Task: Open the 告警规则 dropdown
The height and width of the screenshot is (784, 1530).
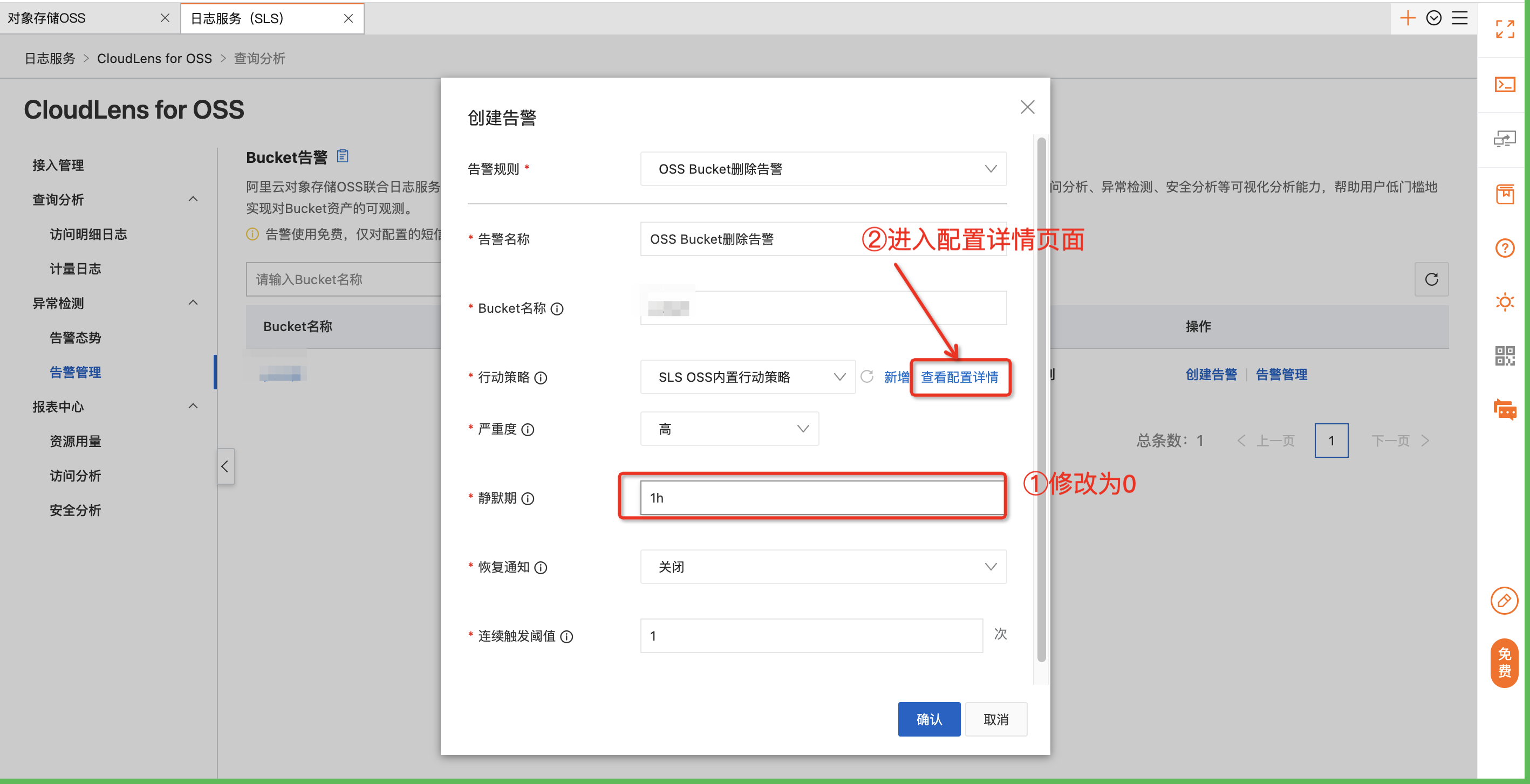Action: [x=823, y=169]
